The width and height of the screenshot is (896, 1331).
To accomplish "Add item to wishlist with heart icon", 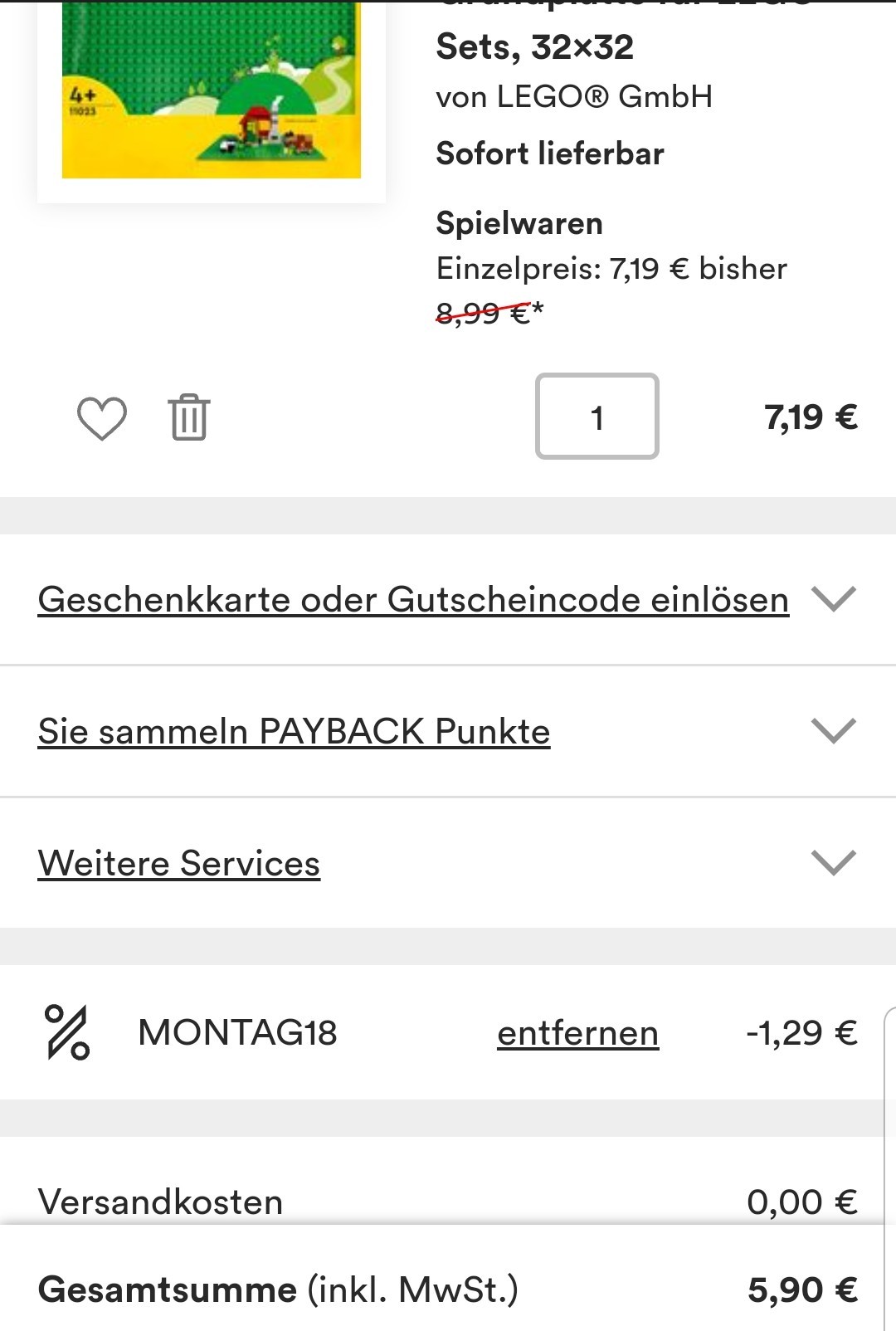I will 102,417.
